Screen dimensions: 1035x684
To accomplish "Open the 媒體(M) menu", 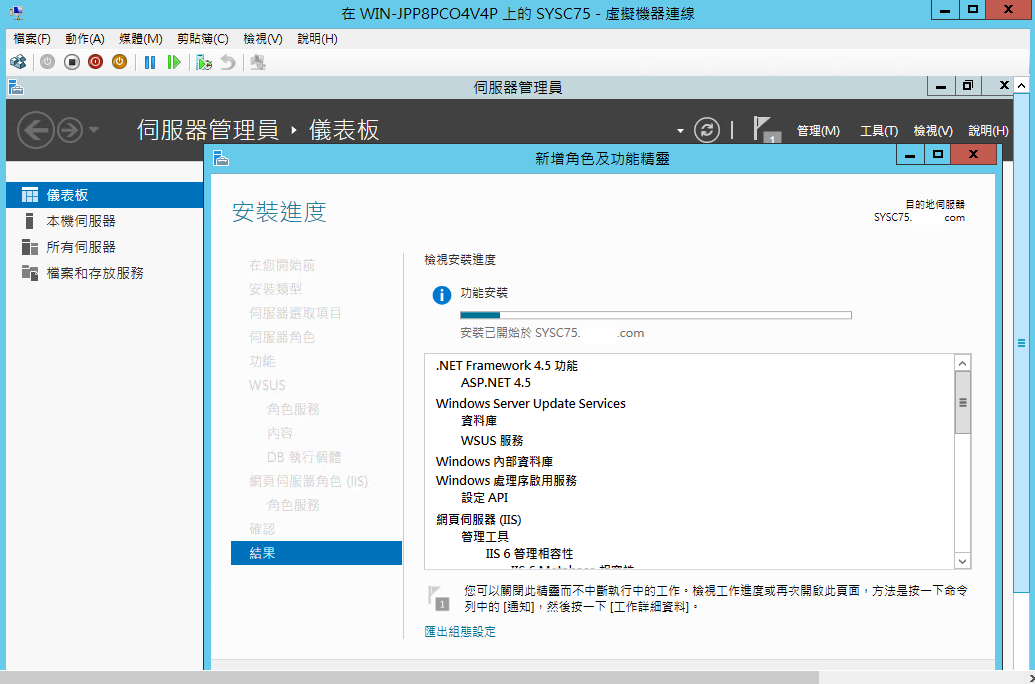I will click(x=141, y=39).
